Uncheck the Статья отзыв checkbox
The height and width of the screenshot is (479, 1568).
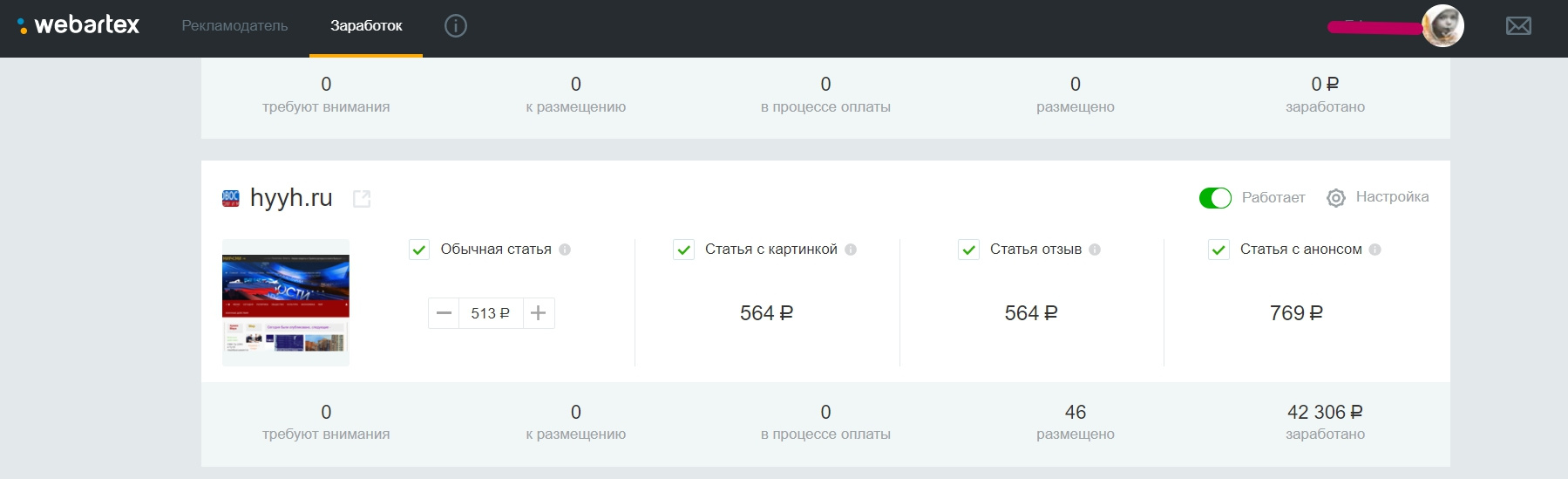[968, 250]
